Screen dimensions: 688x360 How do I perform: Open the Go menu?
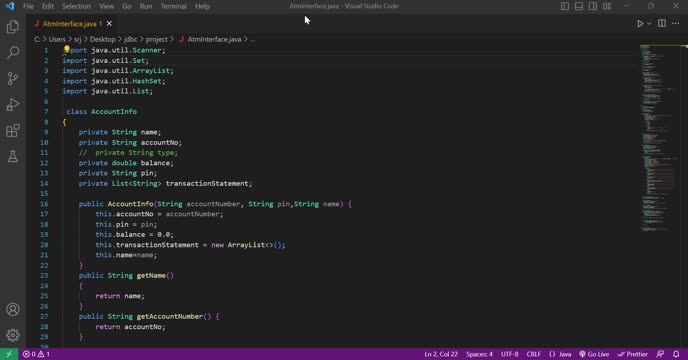pyautogui.click(x=127, y=6)
